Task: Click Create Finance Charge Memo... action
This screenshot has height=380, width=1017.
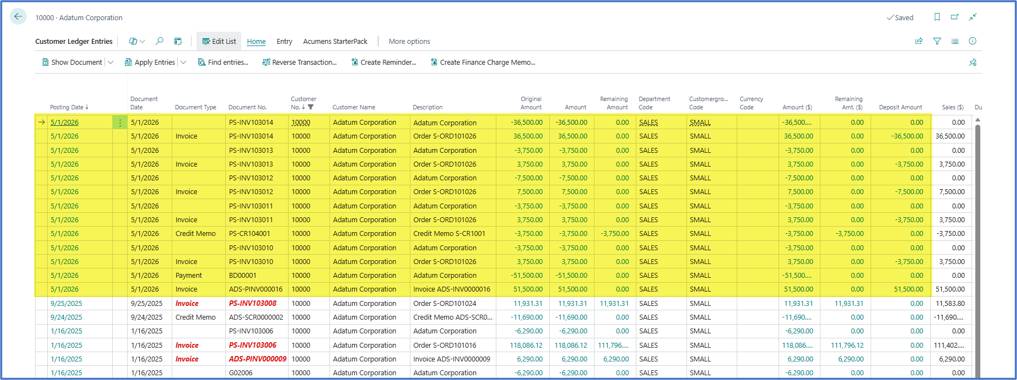Action: (483, 62)
